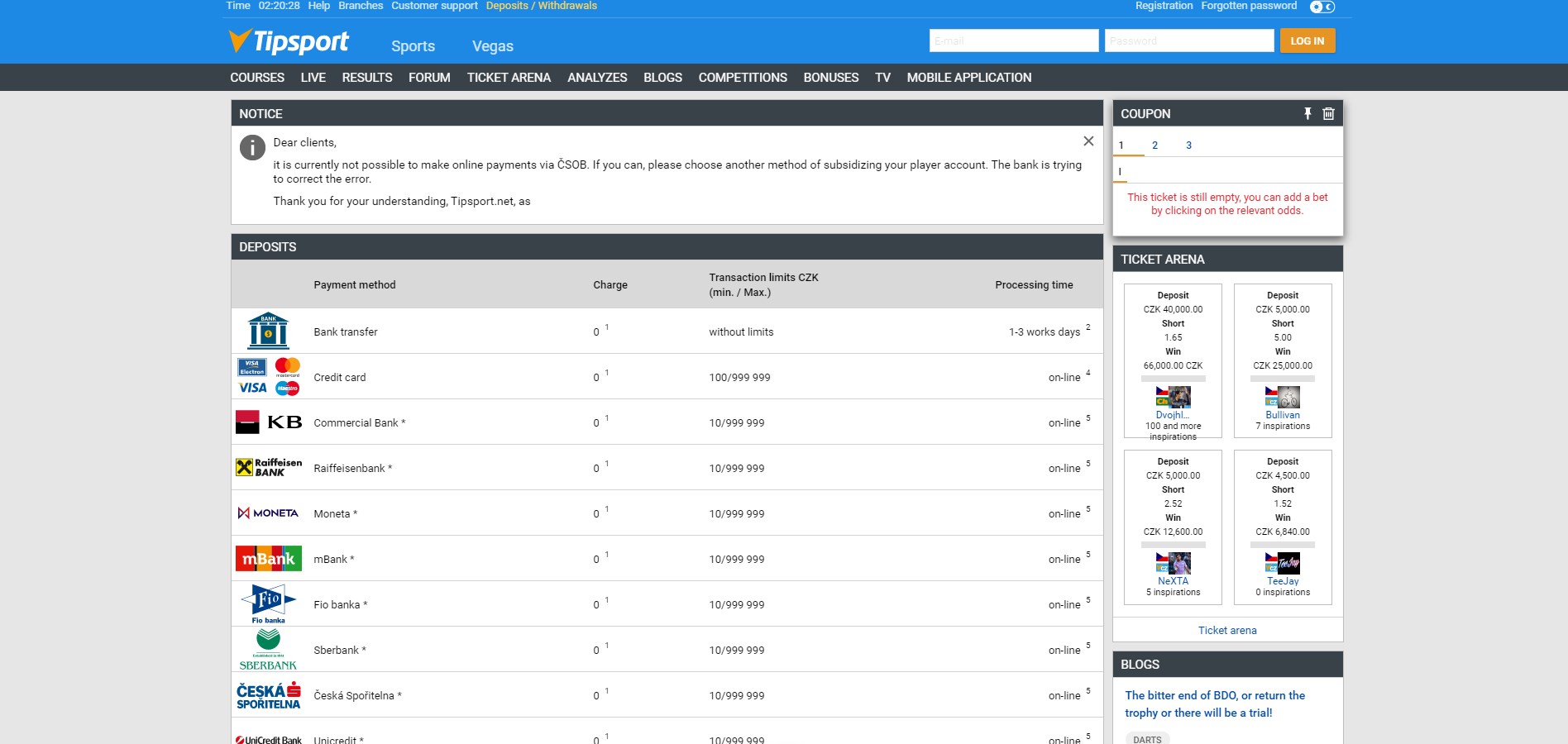This screenshot has height=744, width=1568.
Task: Select coupon tab 1
Action: tap(1121, 145)
